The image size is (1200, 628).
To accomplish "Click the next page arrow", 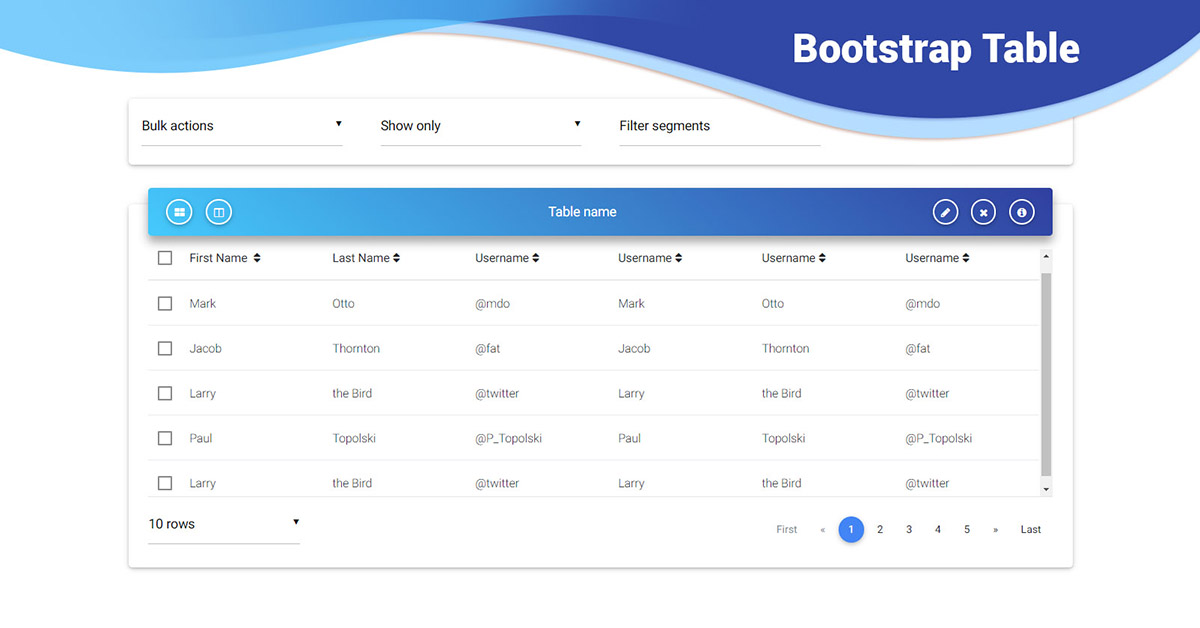I will pyautogui.click(x=995, y=529).
